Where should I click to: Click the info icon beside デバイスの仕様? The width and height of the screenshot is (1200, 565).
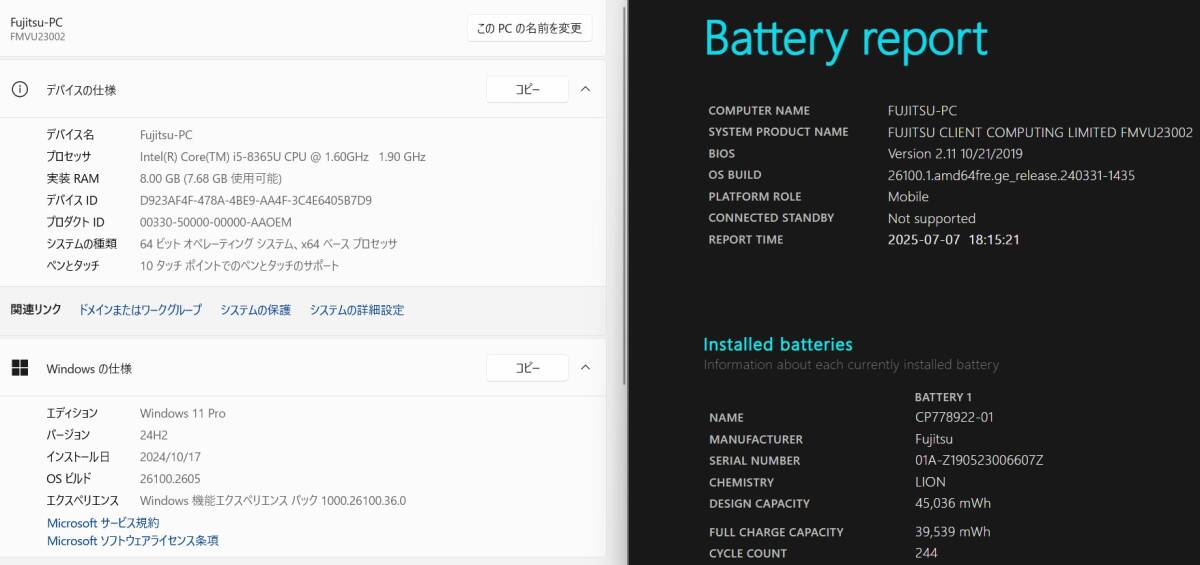click(20, 89)
